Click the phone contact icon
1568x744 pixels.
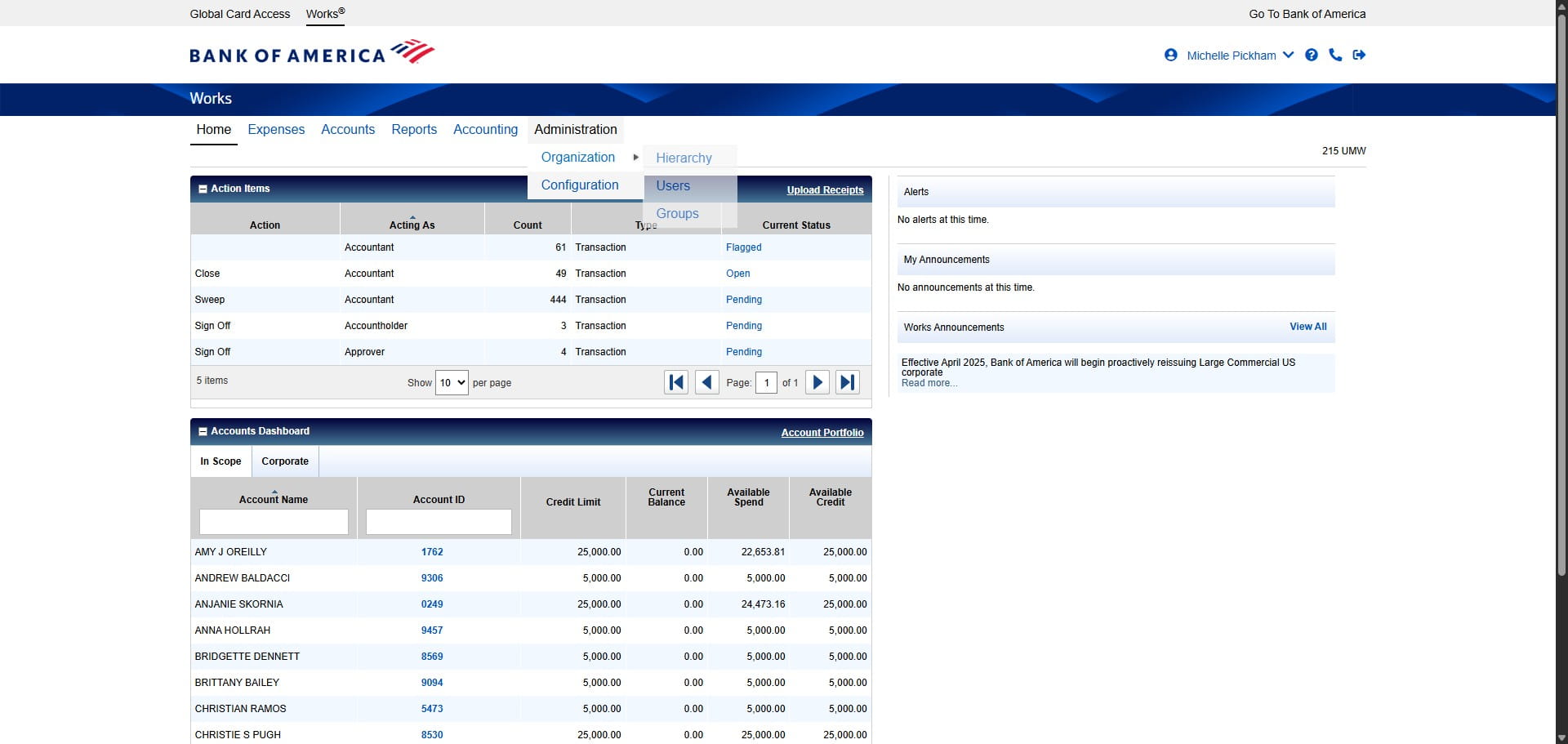tap(1335, 55)
